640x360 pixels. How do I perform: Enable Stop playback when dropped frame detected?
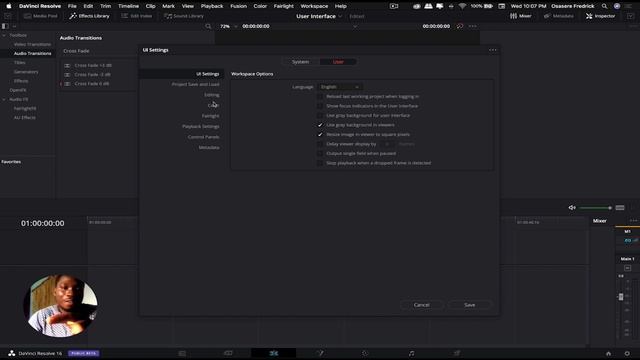point(320,163)
